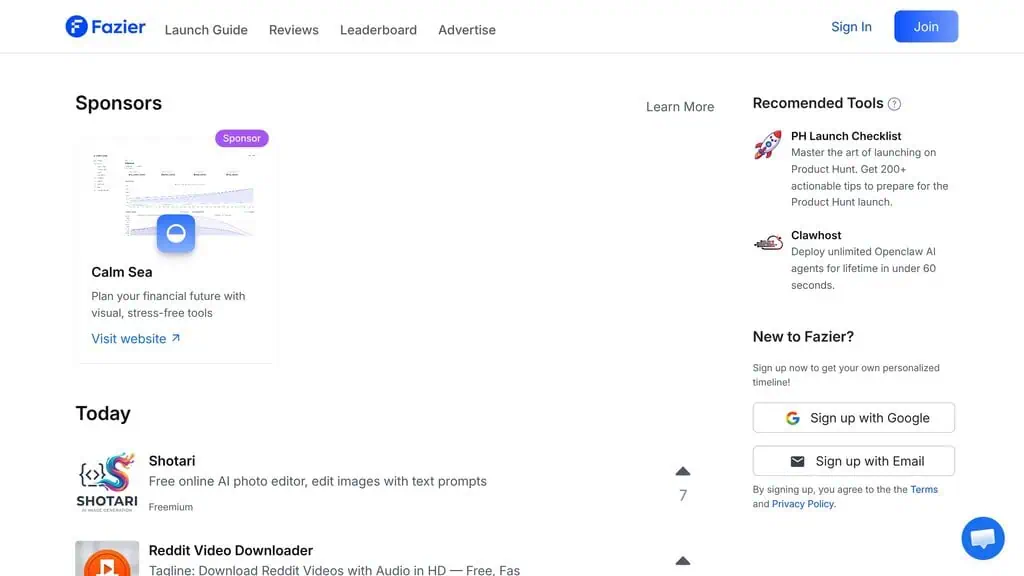Open the Shotari product title
The image size is (1024, 576).
[x=172, y=461]
